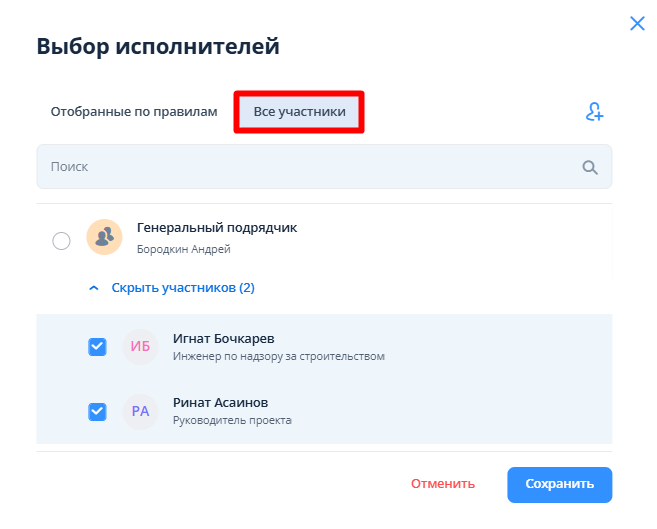Image resolution: width=657 pixels, height=529 pixels.
Task: Click the Генеральный подрядчик group title
Action: [216, 228]
